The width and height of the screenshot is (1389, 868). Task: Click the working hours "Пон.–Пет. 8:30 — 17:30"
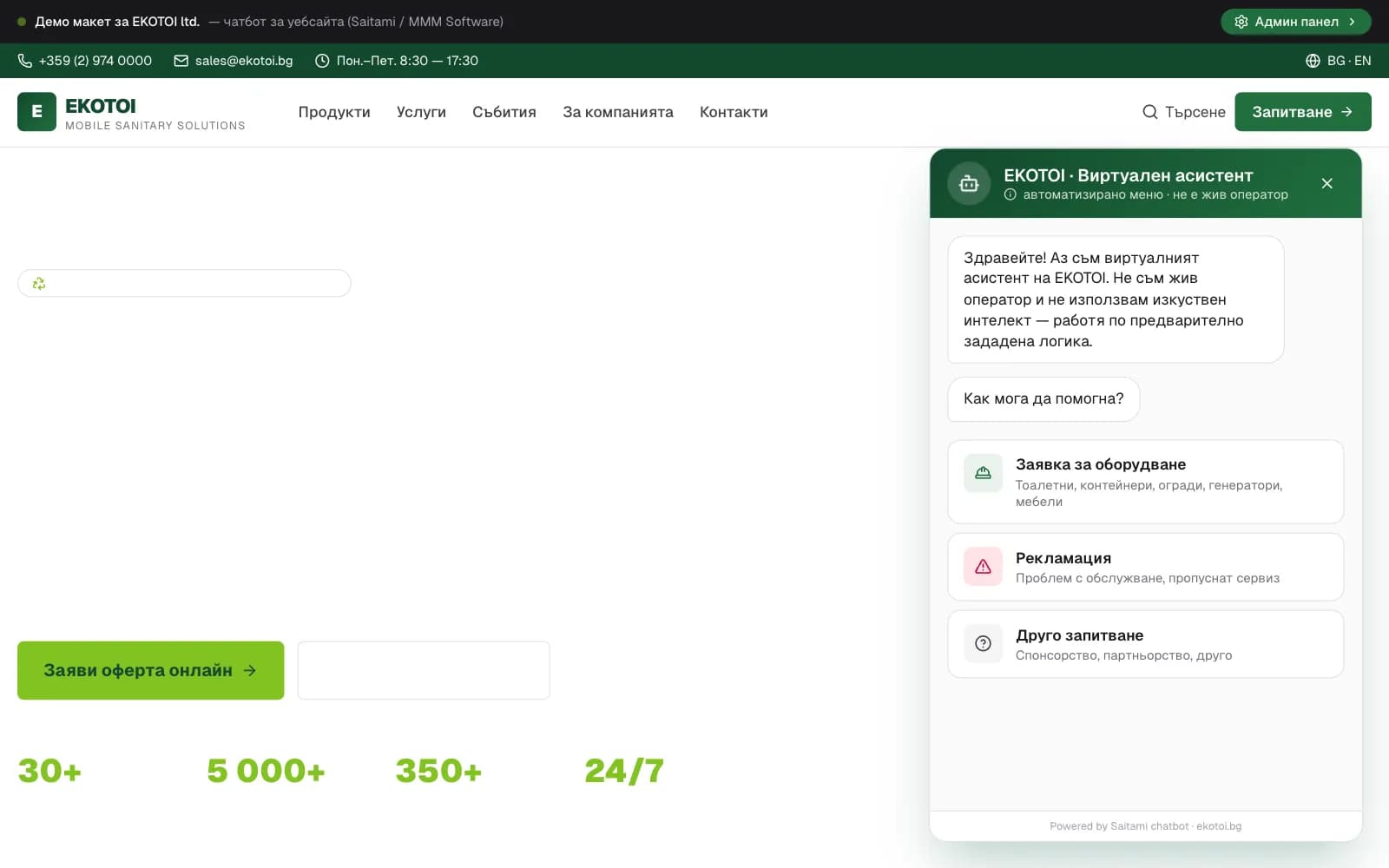click(407, 61)
